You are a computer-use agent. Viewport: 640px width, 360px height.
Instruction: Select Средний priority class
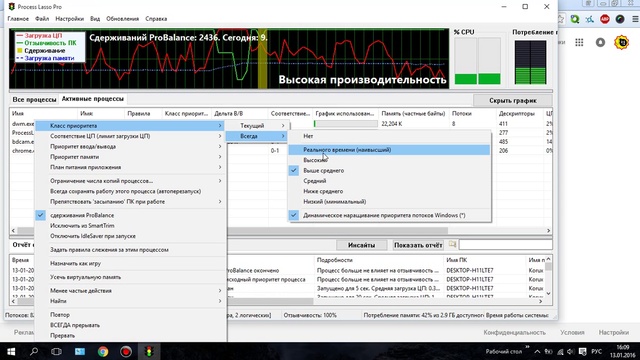coord(389,181)
